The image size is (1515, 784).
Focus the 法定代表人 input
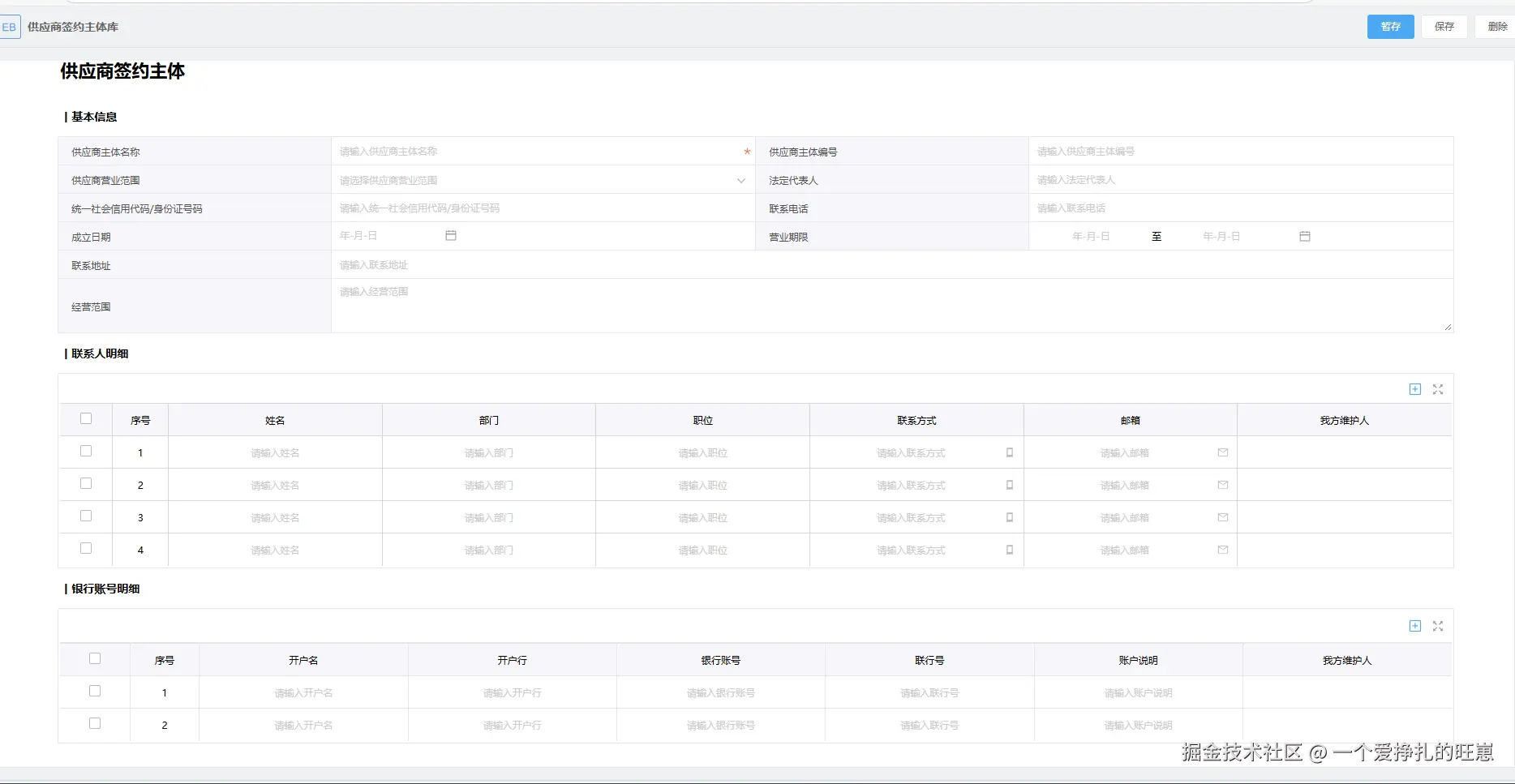(1241, 180)
